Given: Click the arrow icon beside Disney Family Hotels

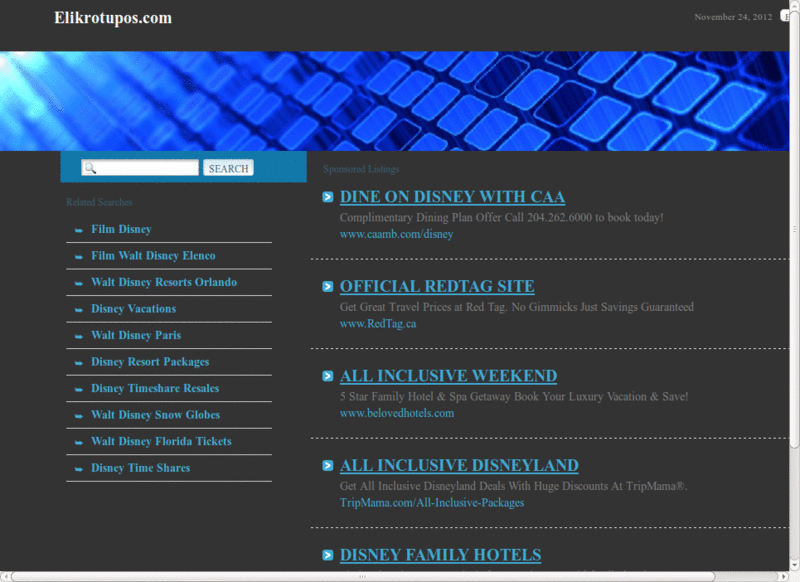Looking at the screenshot, I should [x=328, y=555].
